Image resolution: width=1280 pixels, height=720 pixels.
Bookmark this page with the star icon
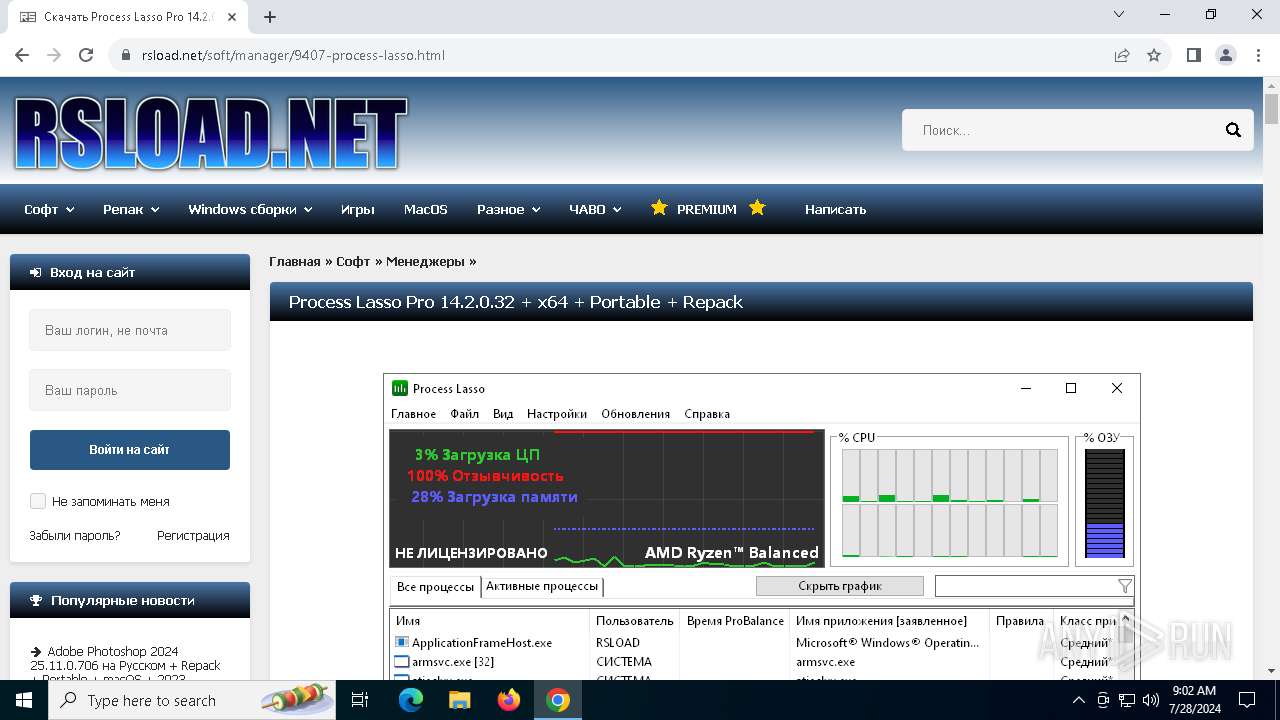[1154, 55]
